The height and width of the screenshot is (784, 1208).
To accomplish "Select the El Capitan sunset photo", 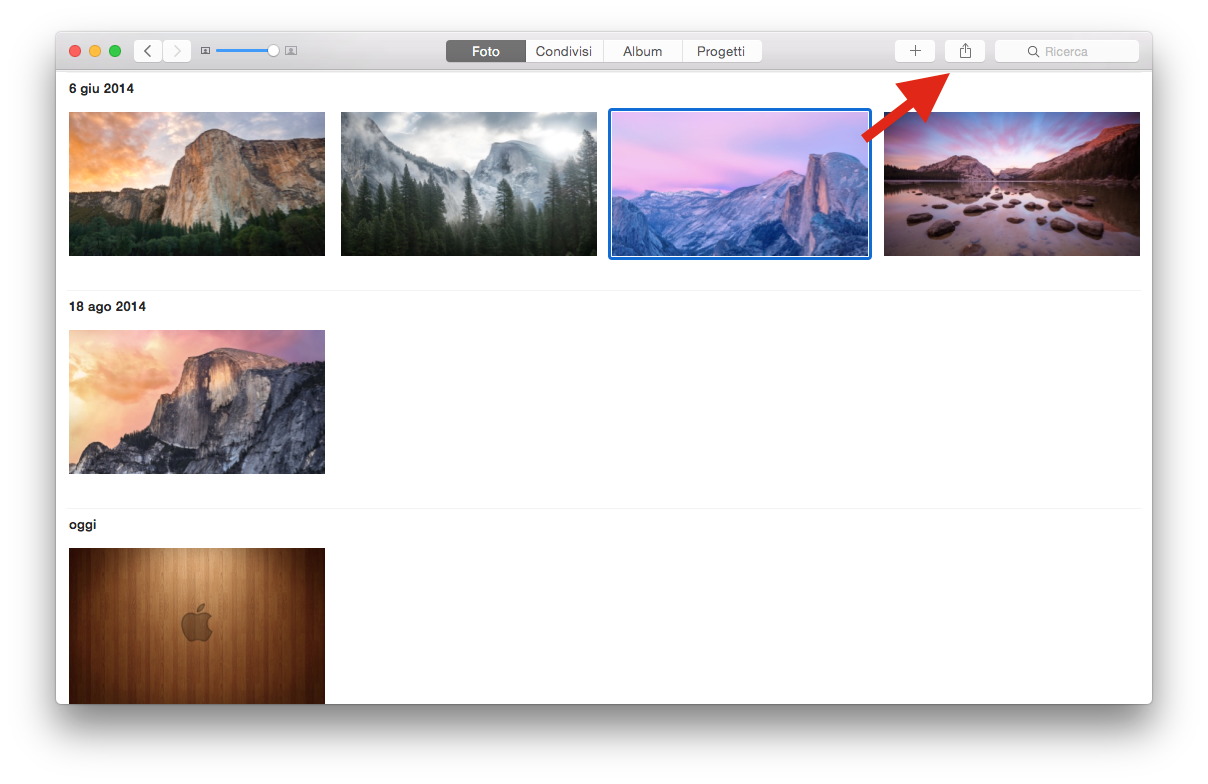I will point(197,184).
